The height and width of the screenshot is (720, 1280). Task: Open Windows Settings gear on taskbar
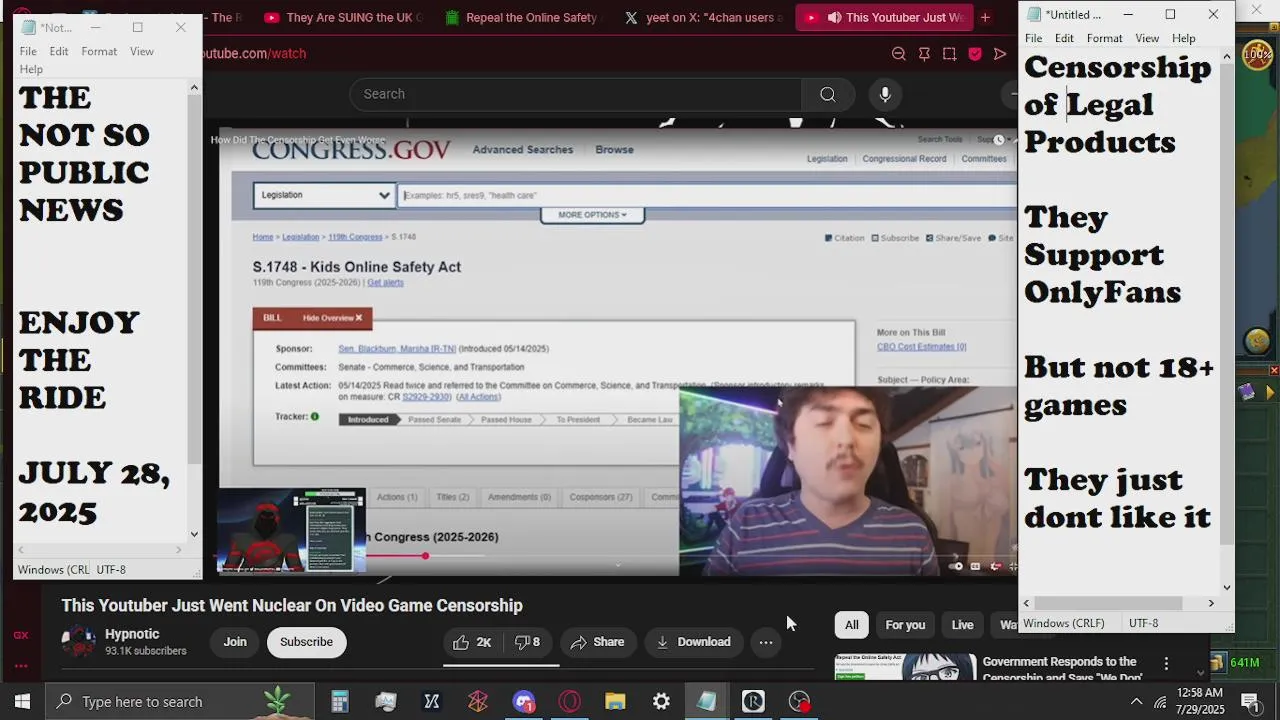661,702
